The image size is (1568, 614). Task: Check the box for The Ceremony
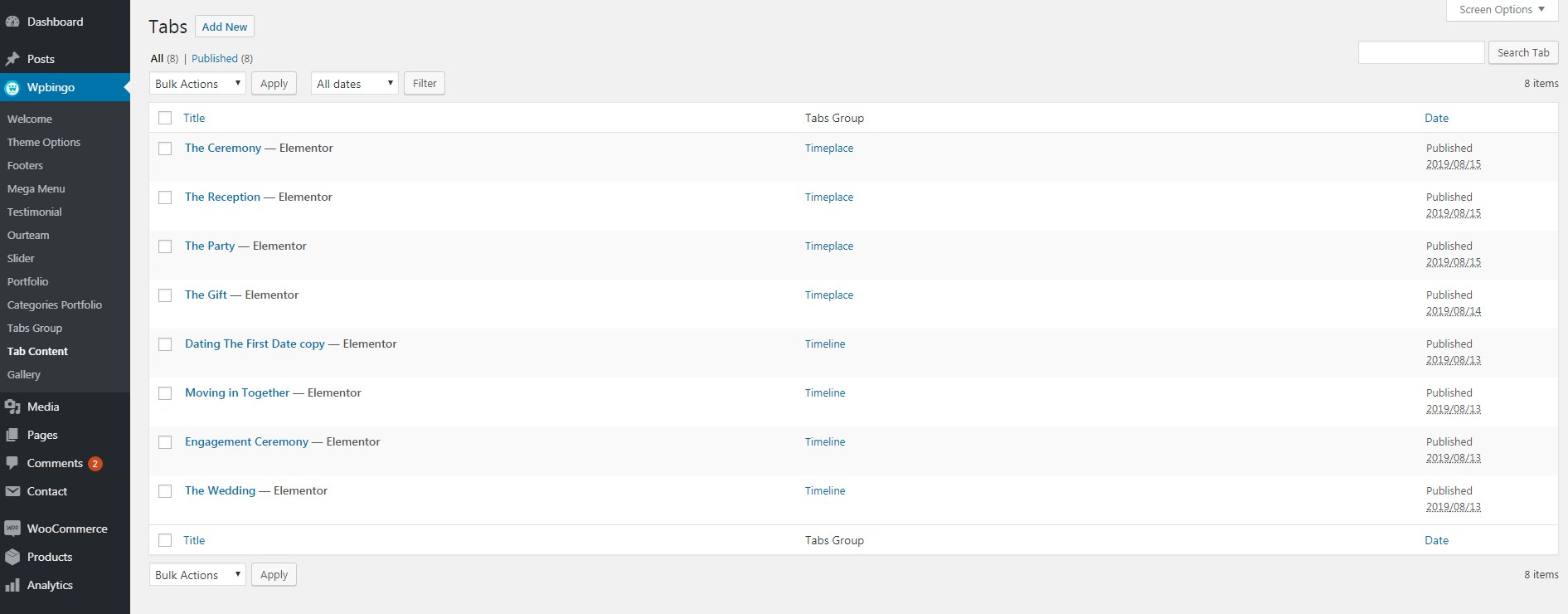[x=165, y=149]
